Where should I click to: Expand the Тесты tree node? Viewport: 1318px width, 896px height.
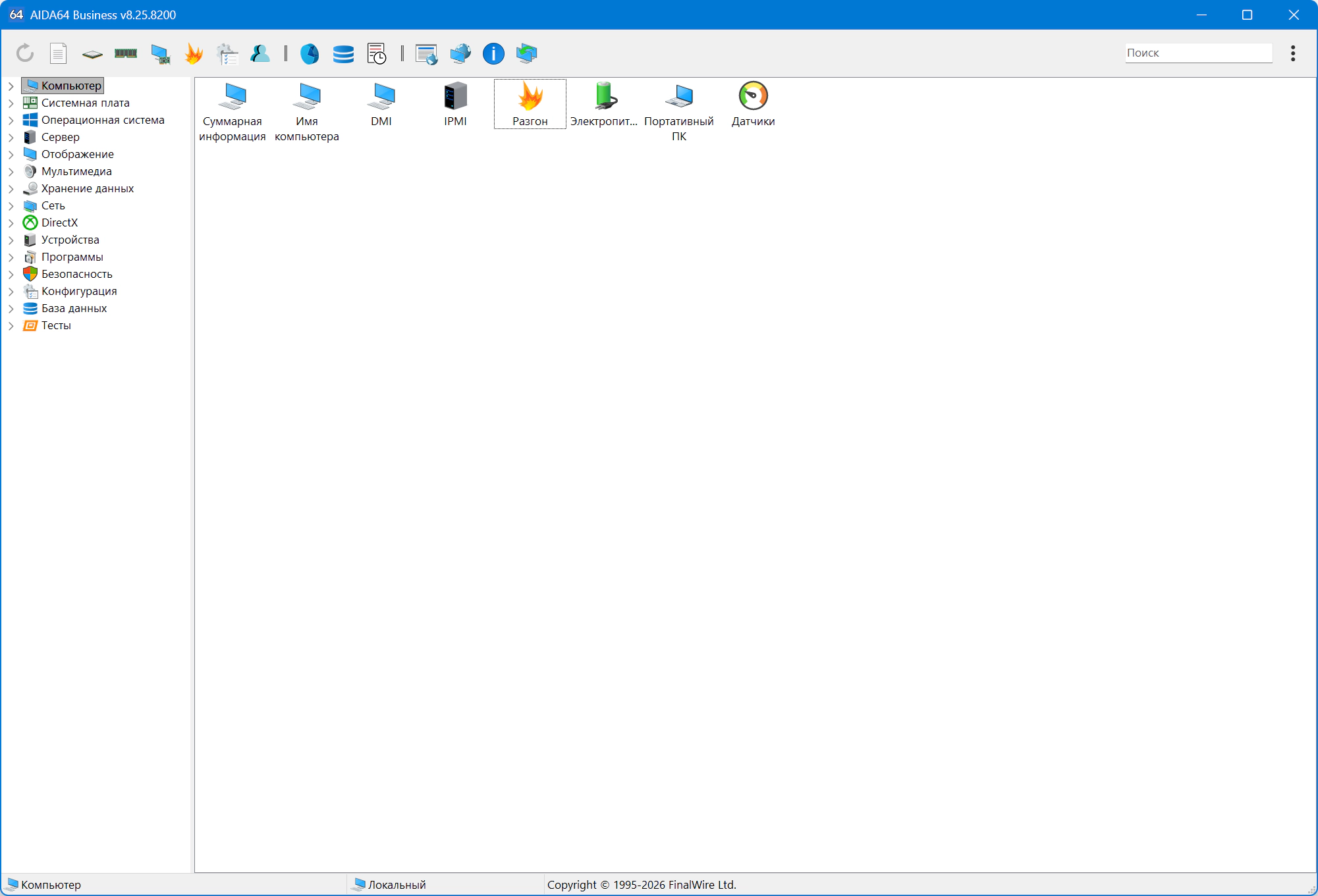point(11,326)
